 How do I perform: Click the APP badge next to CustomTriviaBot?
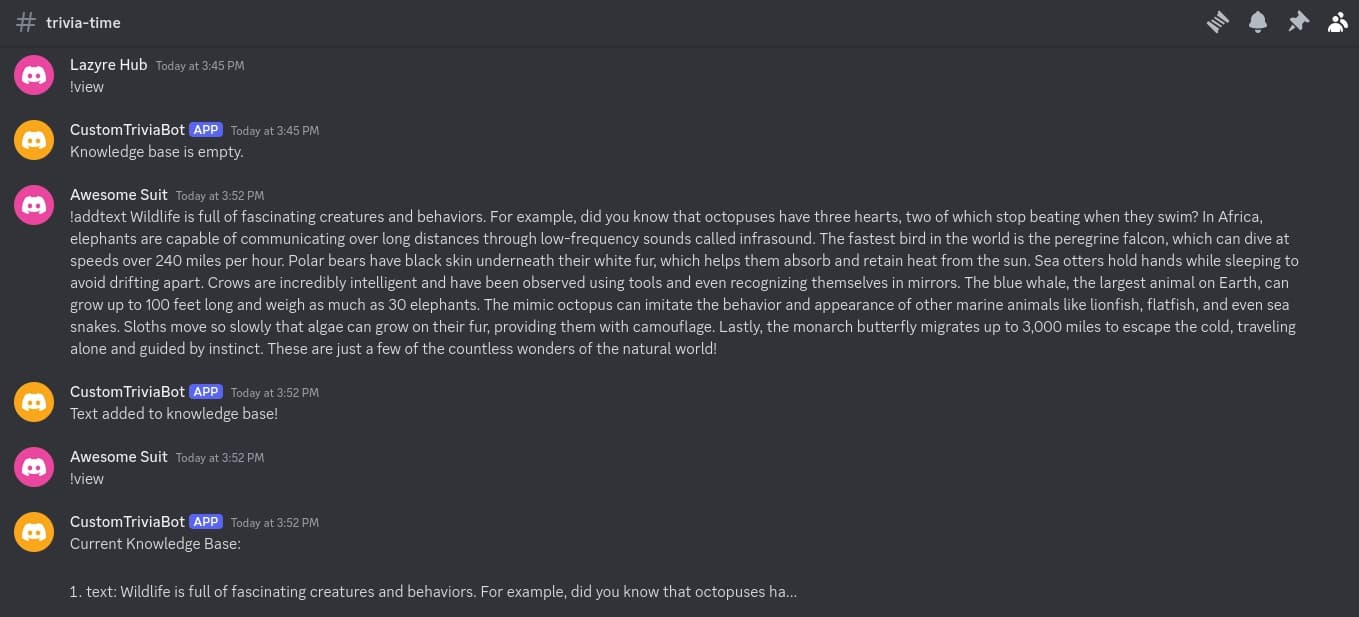pos(205,129)
